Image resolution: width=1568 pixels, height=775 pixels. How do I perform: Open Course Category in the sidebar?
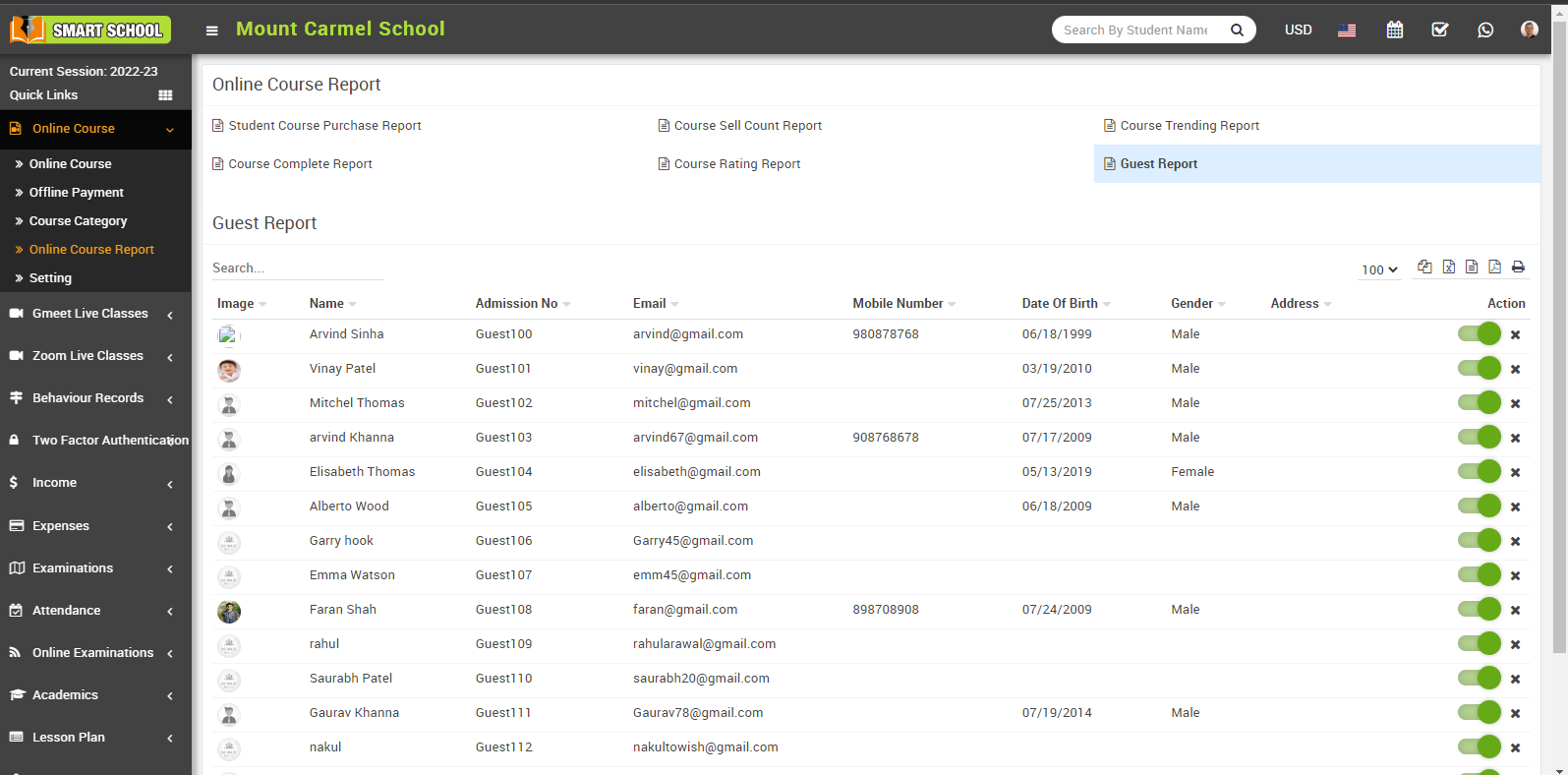[78, 221]
